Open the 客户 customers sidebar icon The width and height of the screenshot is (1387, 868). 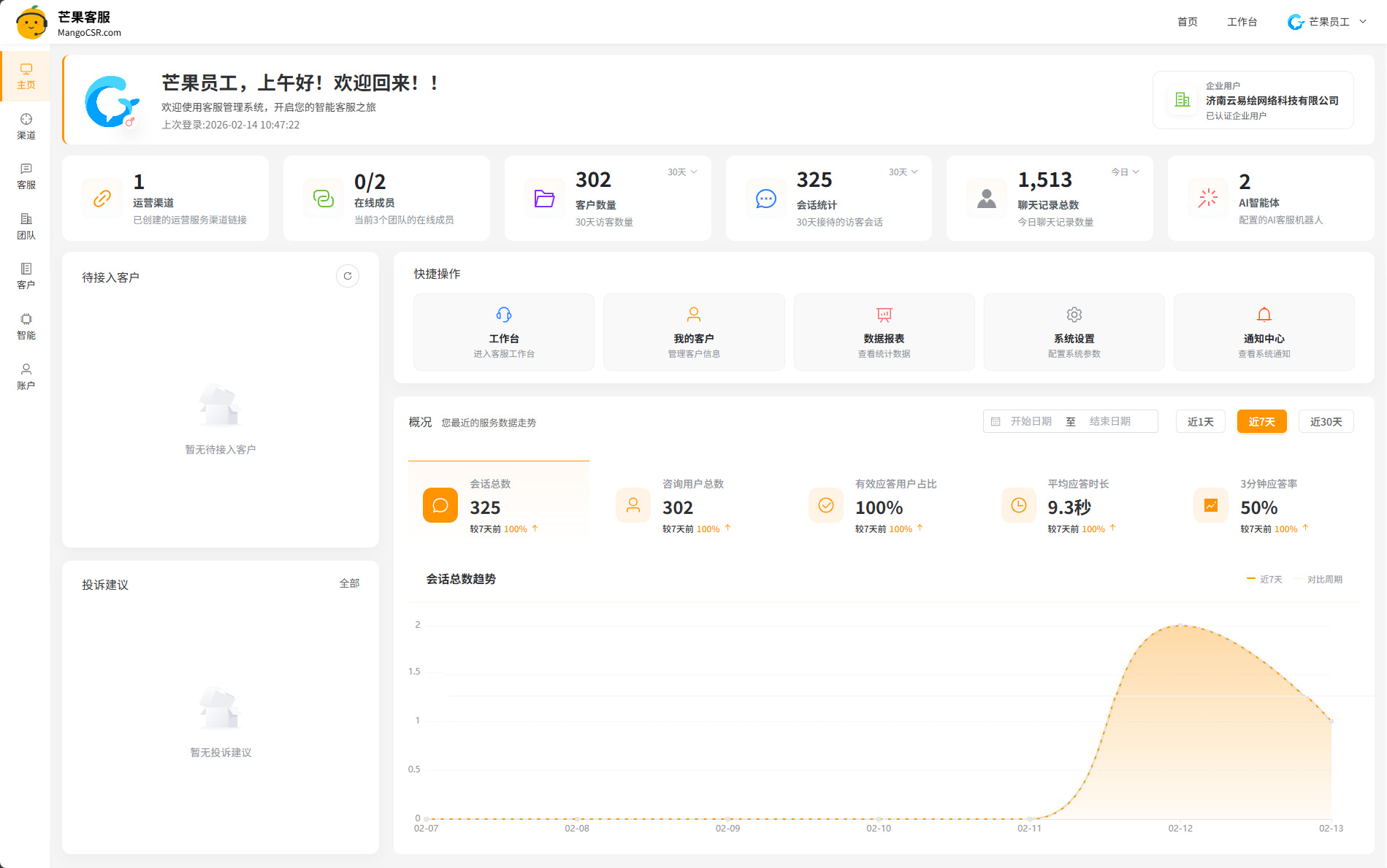coord(26,276)
